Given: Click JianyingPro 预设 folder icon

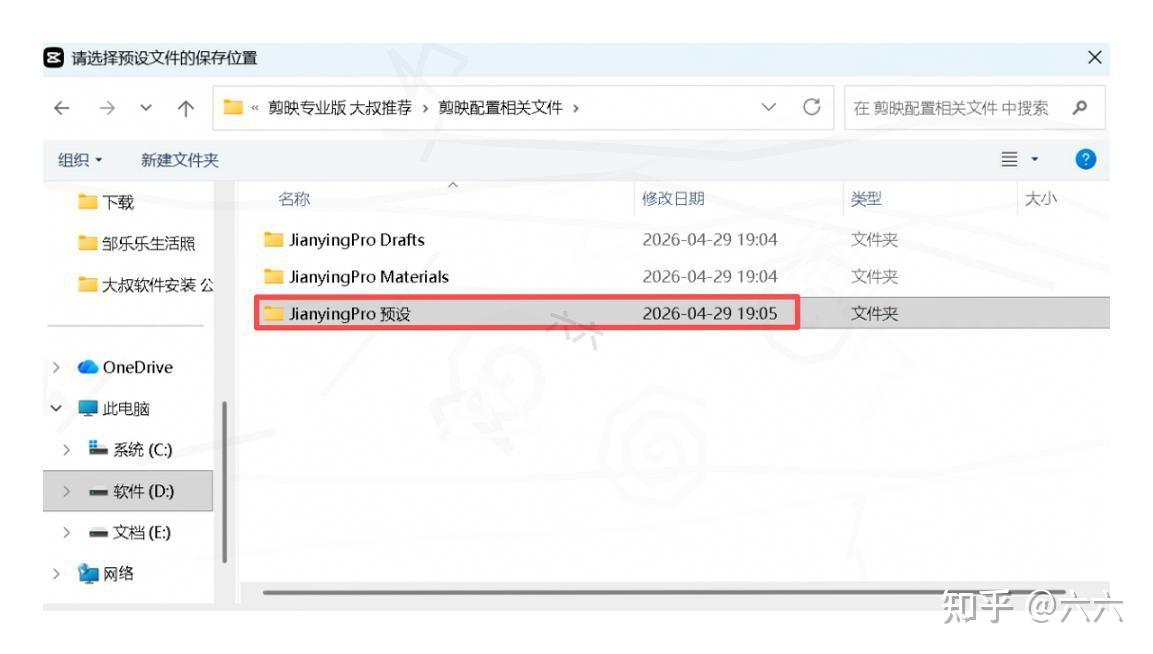Looking at the screenshot, I should 274,313.
